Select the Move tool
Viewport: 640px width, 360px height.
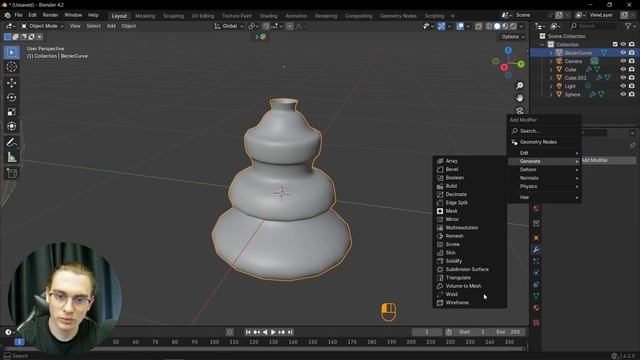tap(11, 83)
